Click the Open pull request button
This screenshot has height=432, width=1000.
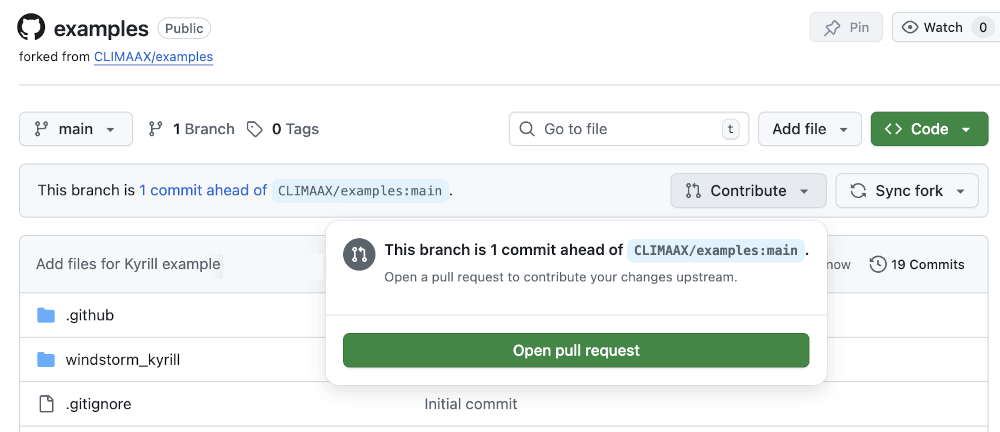pyautogui.click(x=576, y=350)
